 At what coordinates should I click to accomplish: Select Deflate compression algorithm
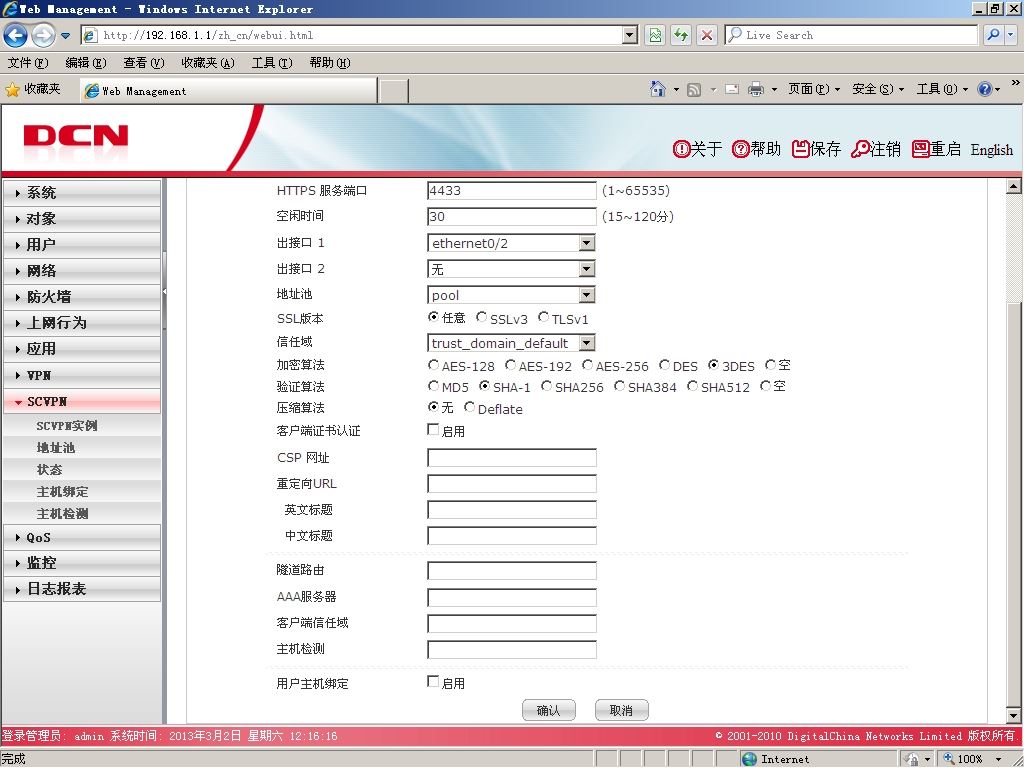tap(469, 408)
